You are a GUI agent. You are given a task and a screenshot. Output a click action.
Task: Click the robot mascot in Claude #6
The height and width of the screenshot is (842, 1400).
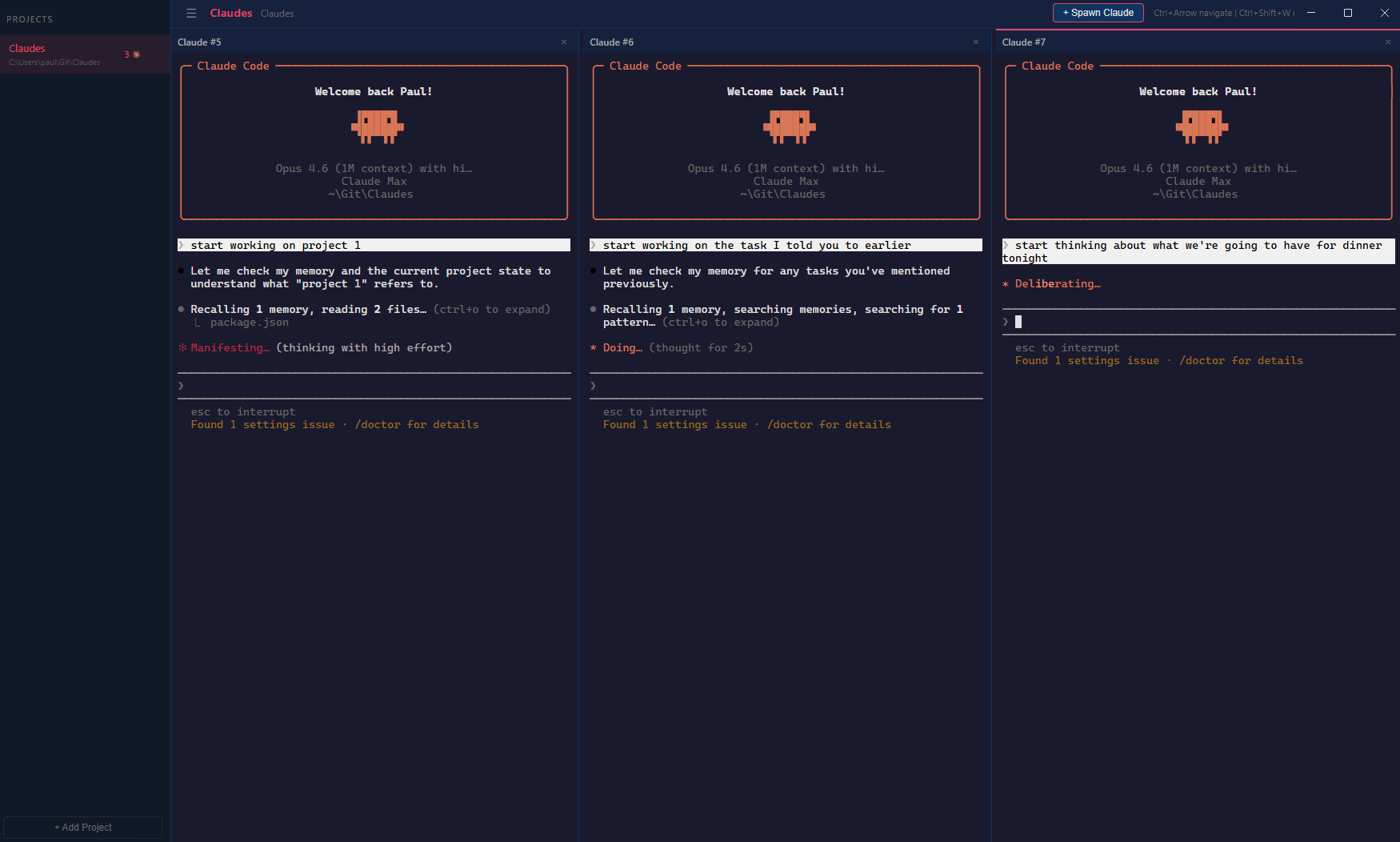[789, 126]
